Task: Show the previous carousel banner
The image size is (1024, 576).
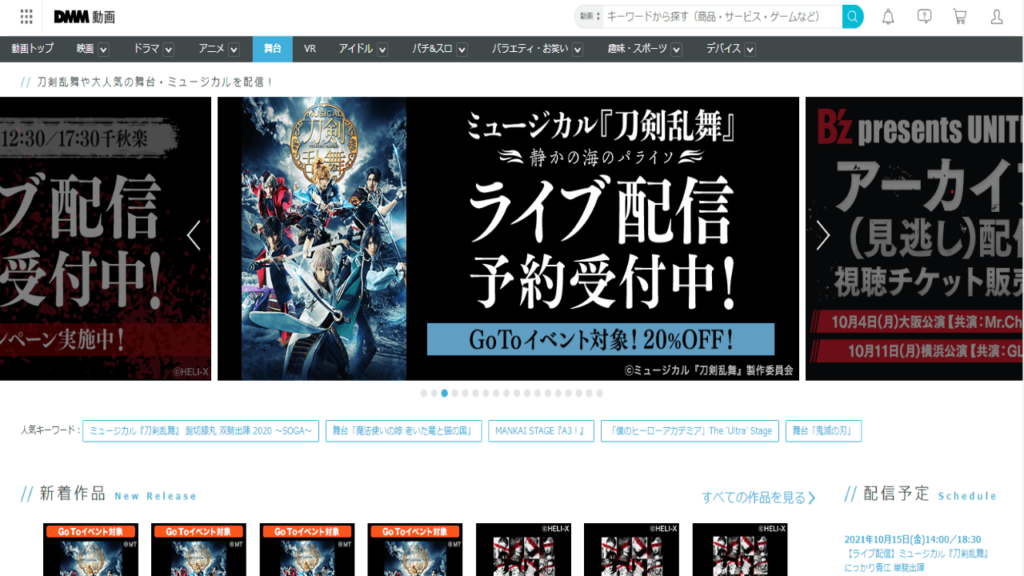Action: (194, 235)
